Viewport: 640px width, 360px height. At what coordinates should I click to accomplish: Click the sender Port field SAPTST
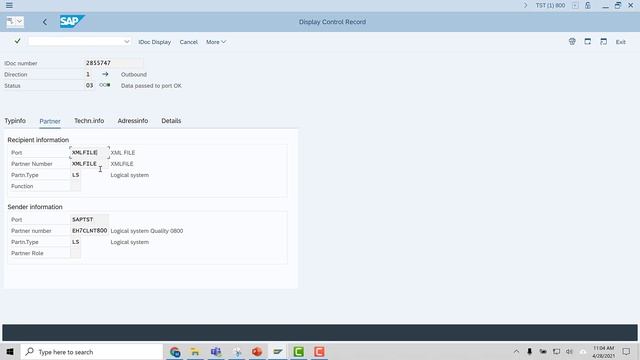point(89,219)
